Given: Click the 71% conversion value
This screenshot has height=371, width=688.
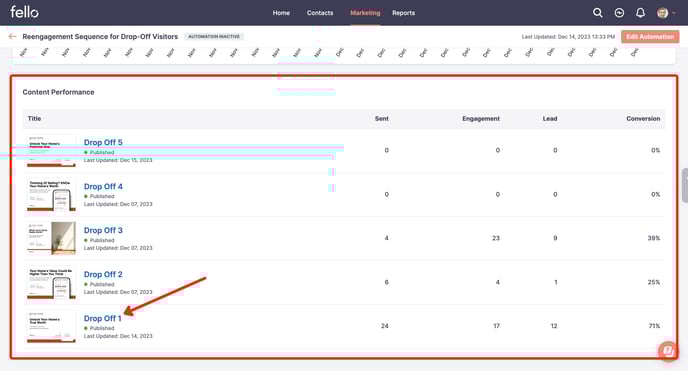Looking at the screenshot, I should (654, 326).
